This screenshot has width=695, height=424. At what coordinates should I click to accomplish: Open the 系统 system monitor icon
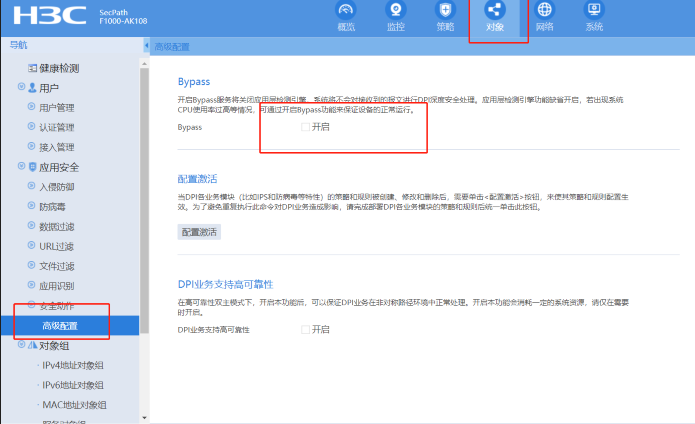[x=594, y=10]
